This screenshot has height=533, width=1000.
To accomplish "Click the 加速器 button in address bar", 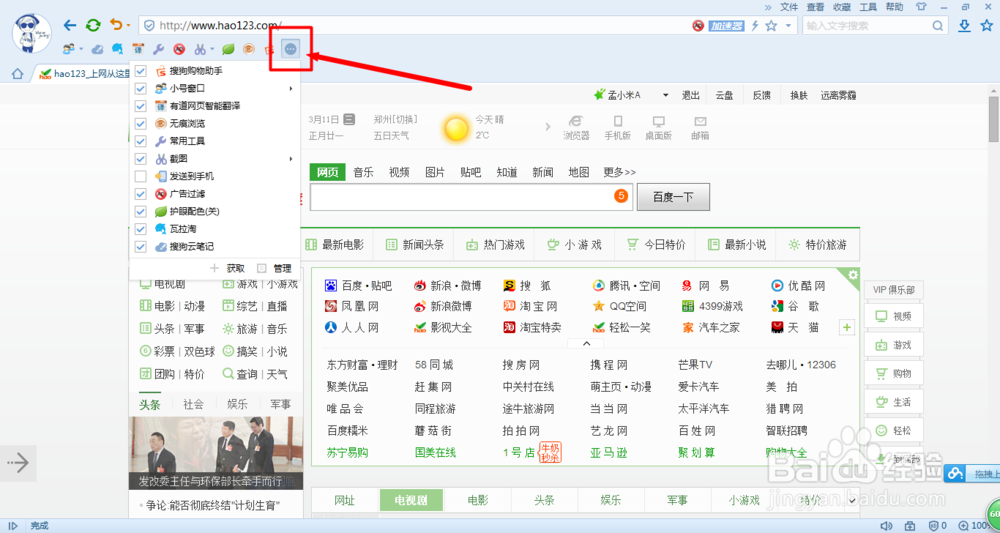I will [728, 26].
